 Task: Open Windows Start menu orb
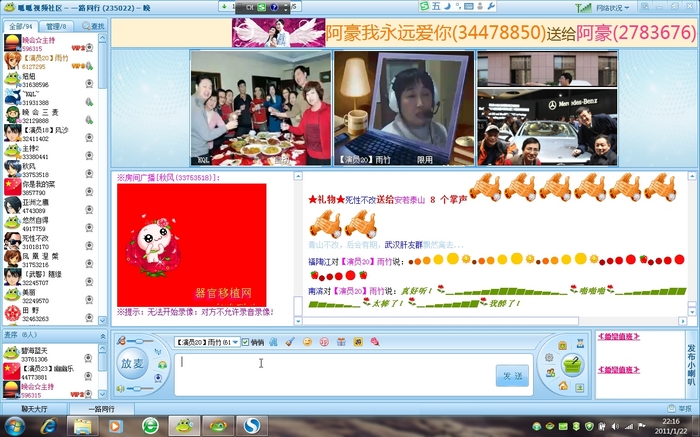[15, 425]
